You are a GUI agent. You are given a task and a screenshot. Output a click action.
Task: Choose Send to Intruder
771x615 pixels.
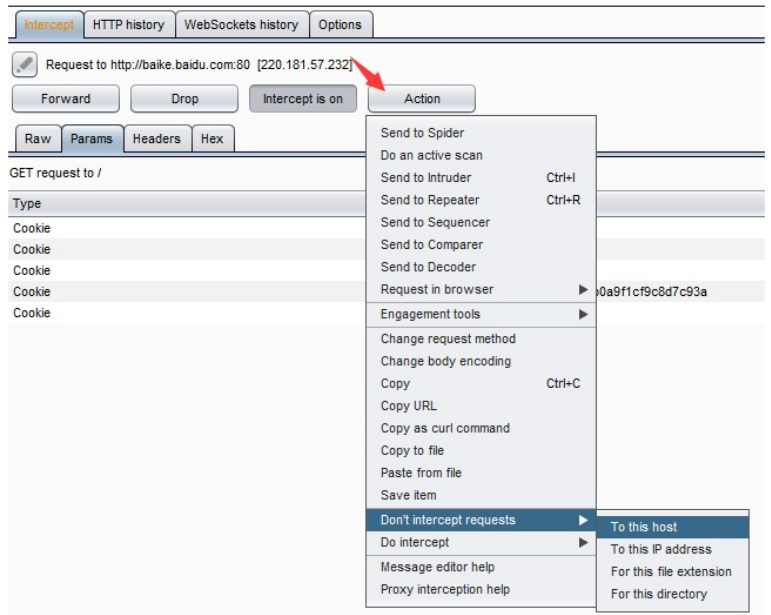coord(481,177)
